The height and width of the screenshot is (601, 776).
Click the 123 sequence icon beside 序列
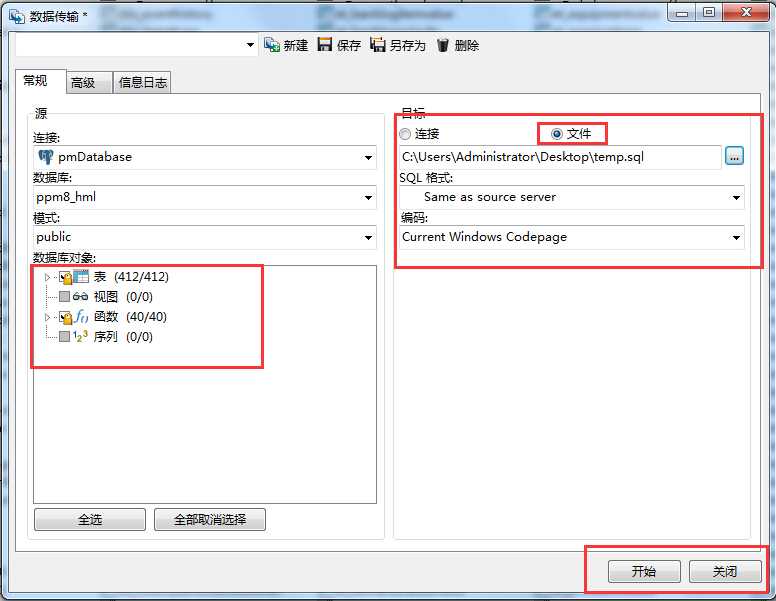coord(80,337)
